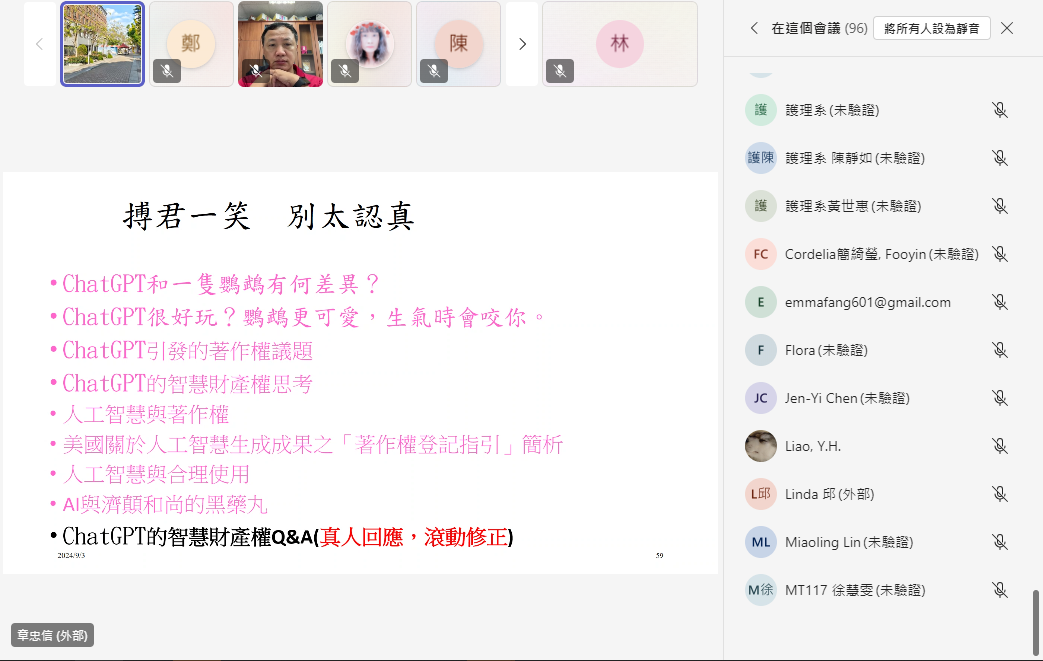Select the street scene video thumbnail
Viewport: 1043px width, 661px height.
coord(102,44)
